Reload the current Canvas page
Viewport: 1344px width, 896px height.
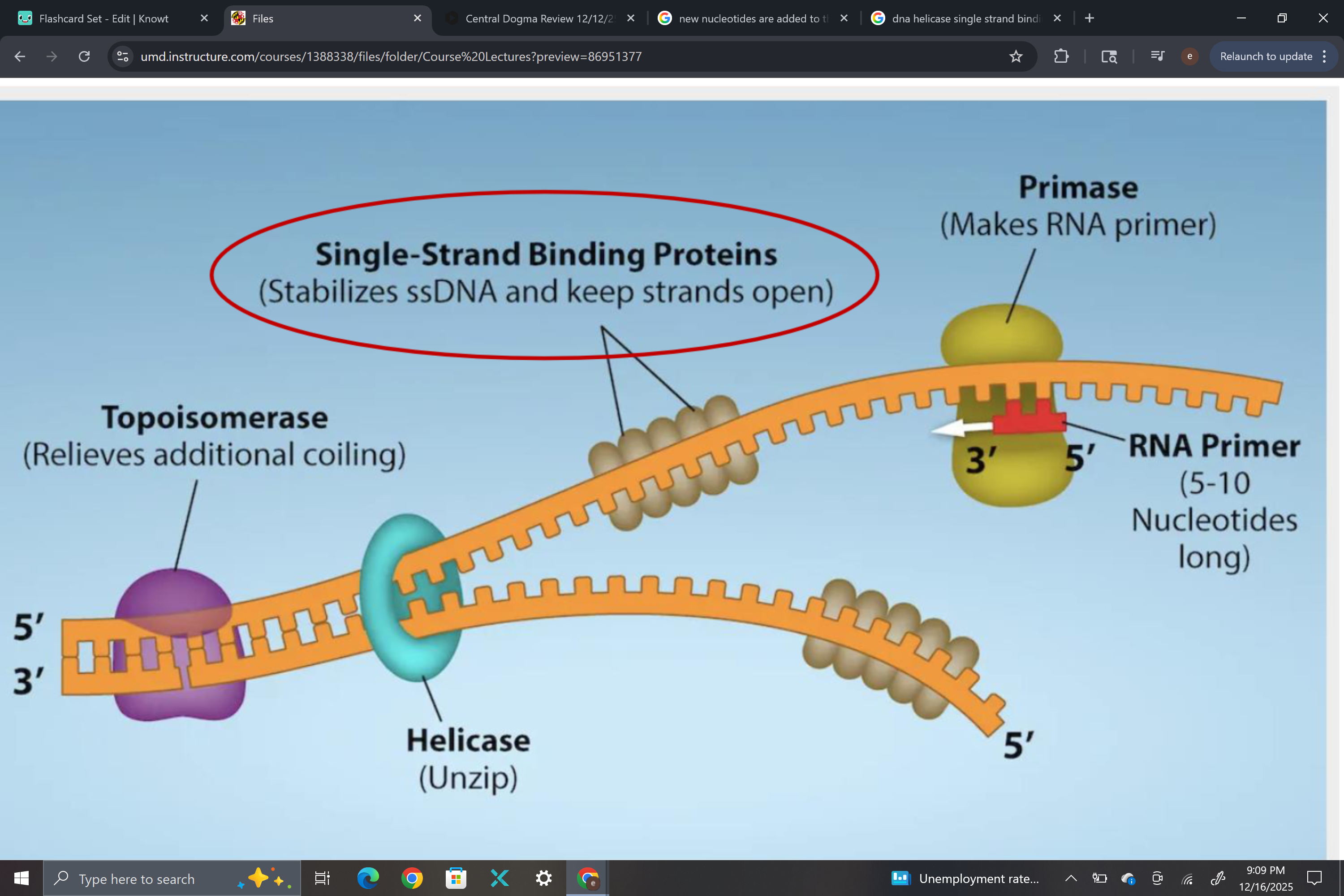84,56
